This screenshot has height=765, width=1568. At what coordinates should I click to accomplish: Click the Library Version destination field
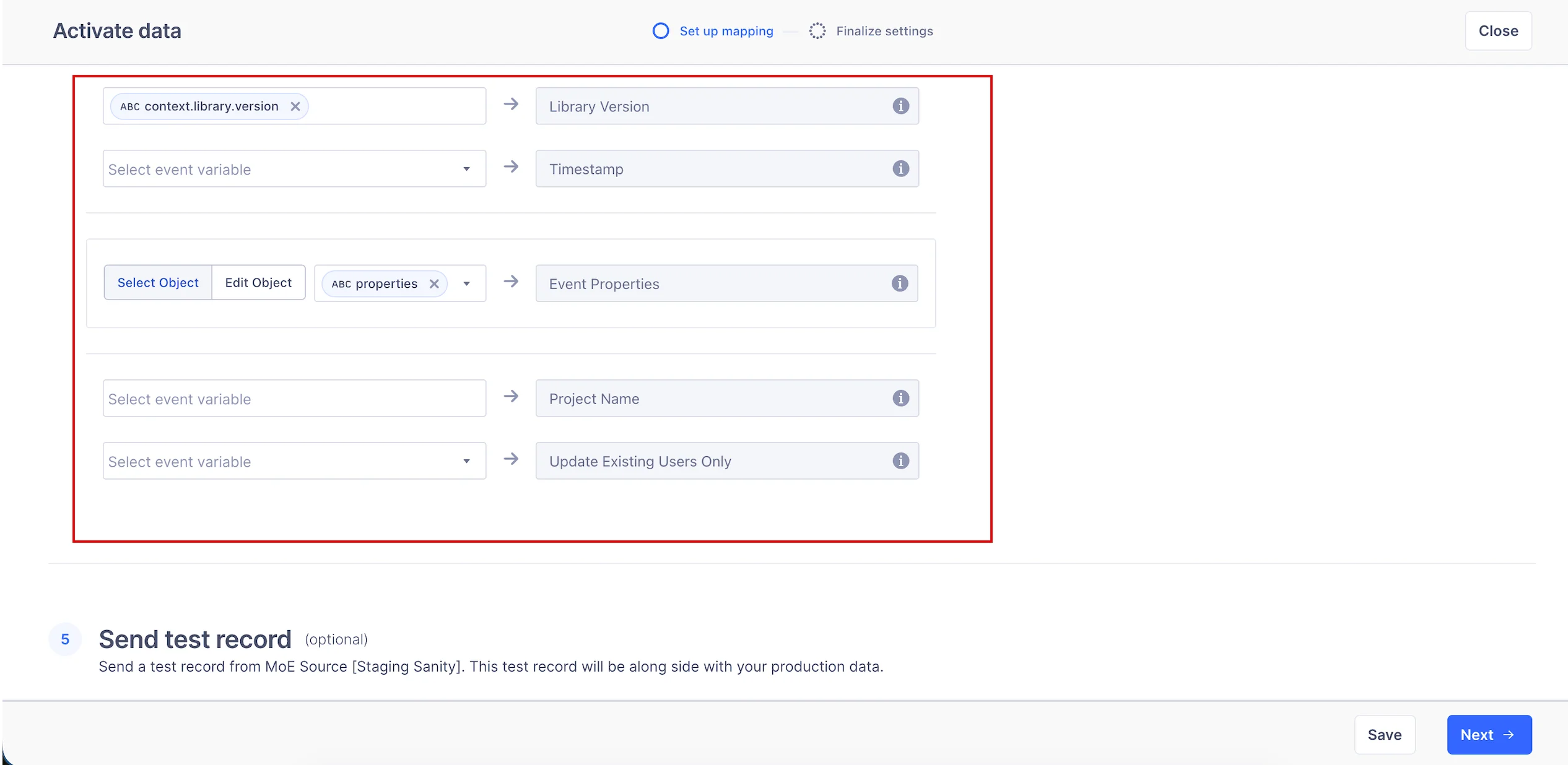[727, 106]
